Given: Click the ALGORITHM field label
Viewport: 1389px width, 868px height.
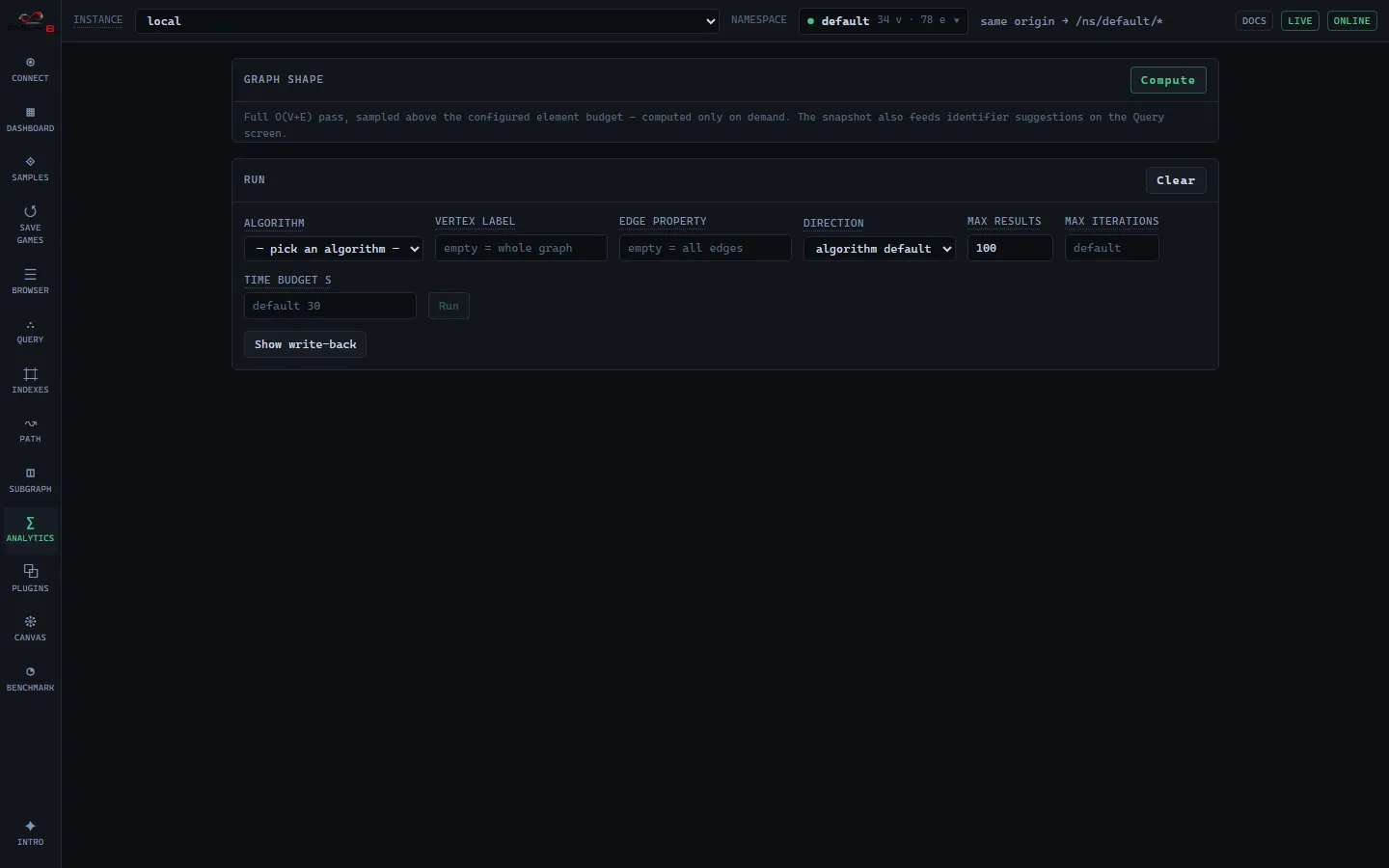Looking at the screenshot, I should click(x=274, y=223).
